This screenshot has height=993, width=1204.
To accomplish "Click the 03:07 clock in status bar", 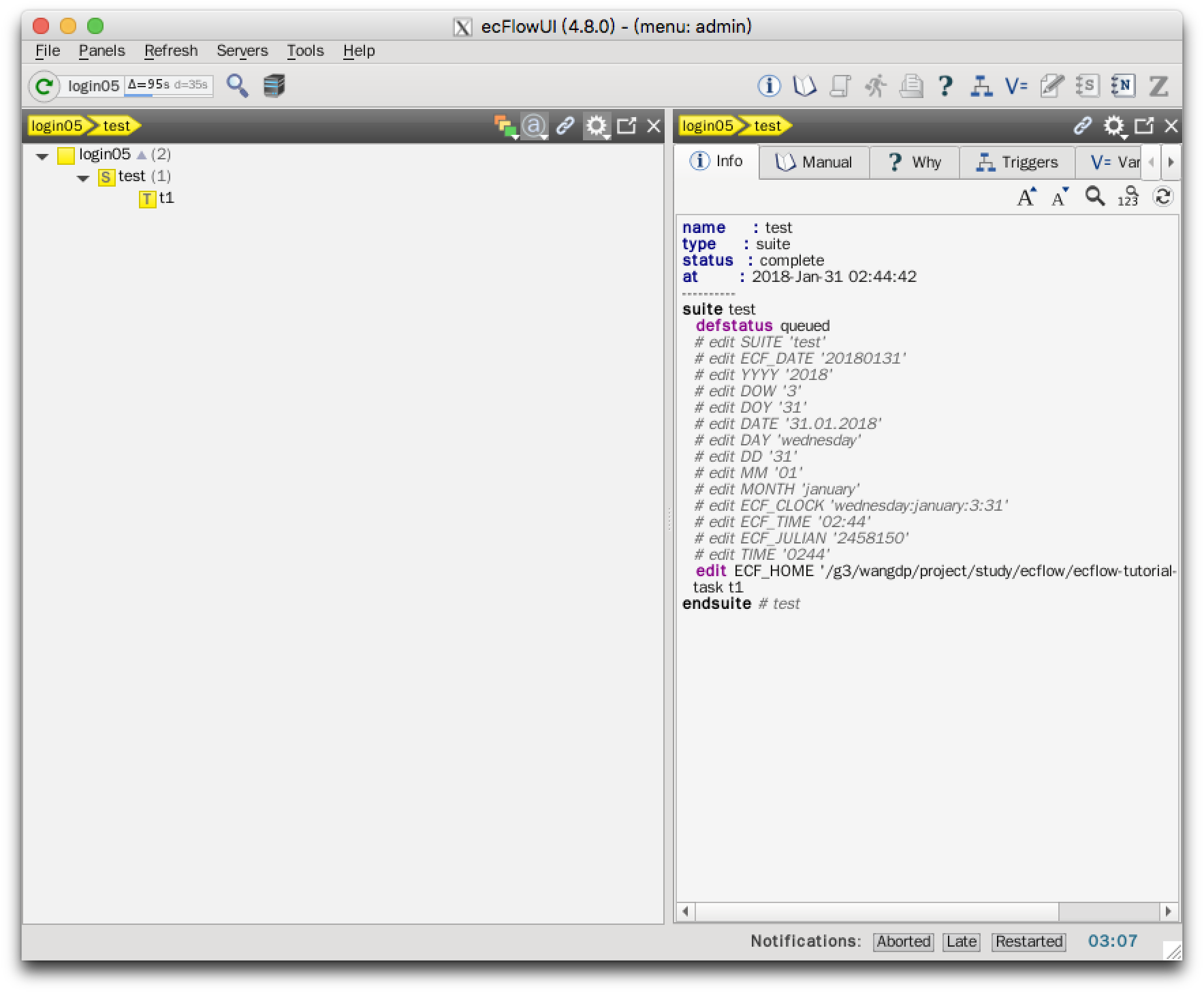I will pos(1113,941).
